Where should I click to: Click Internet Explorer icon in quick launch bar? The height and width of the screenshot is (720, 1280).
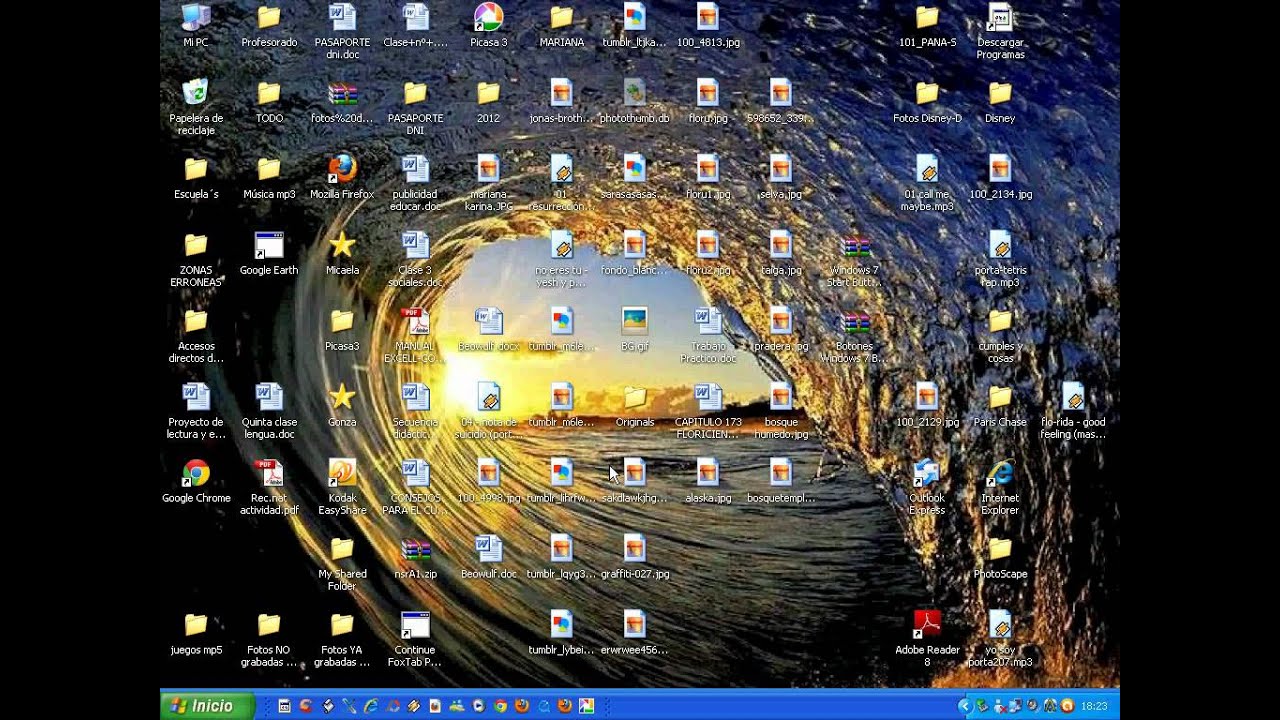point(371,706)
